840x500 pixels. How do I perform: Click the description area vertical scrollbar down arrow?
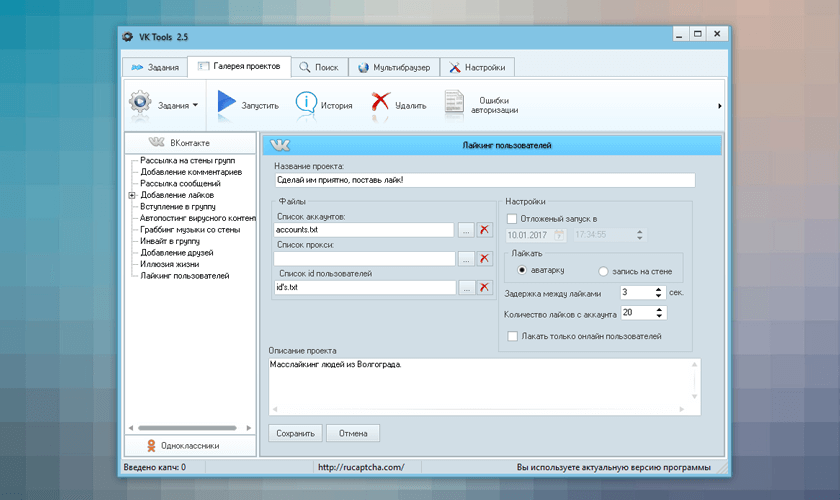694,397
